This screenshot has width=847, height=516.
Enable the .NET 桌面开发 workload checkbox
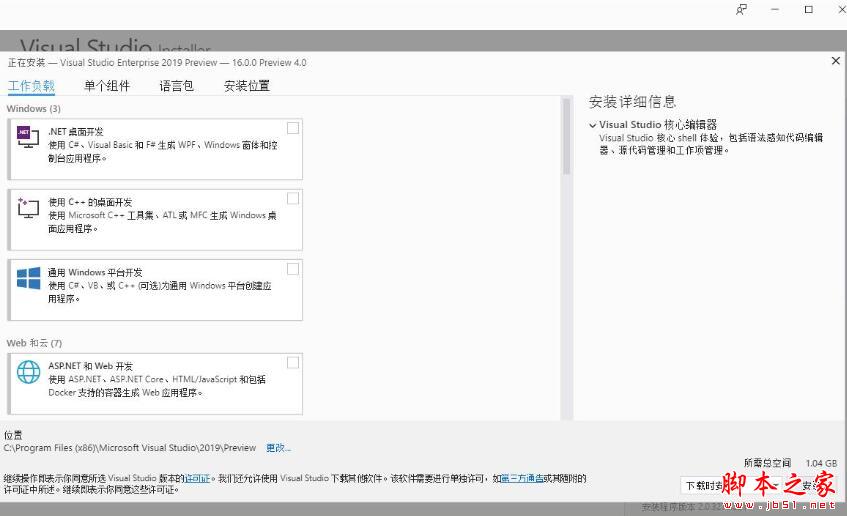(x=292, y=128)
